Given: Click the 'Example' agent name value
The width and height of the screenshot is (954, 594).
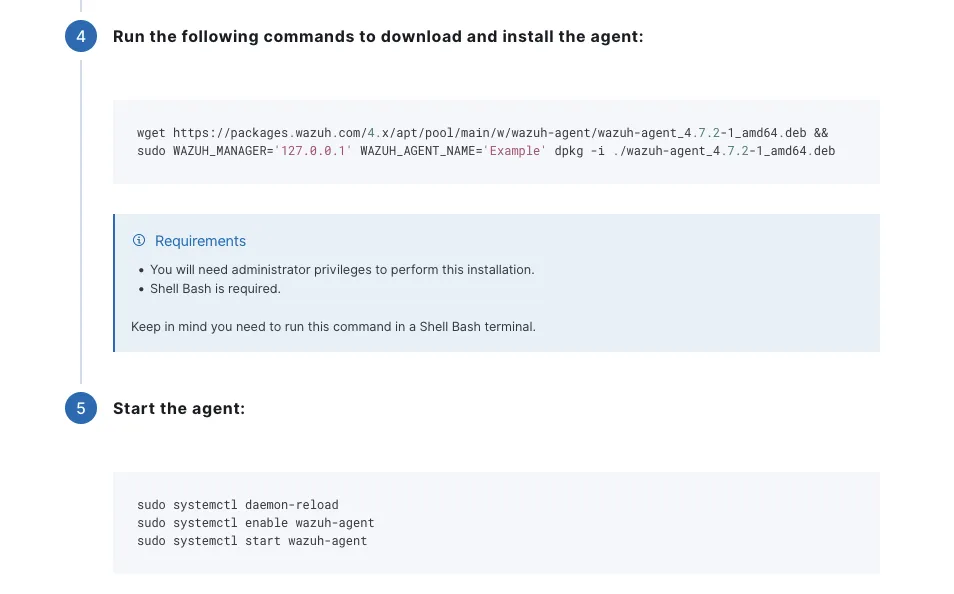Looking at the screenshot, I should pos(514,151).
